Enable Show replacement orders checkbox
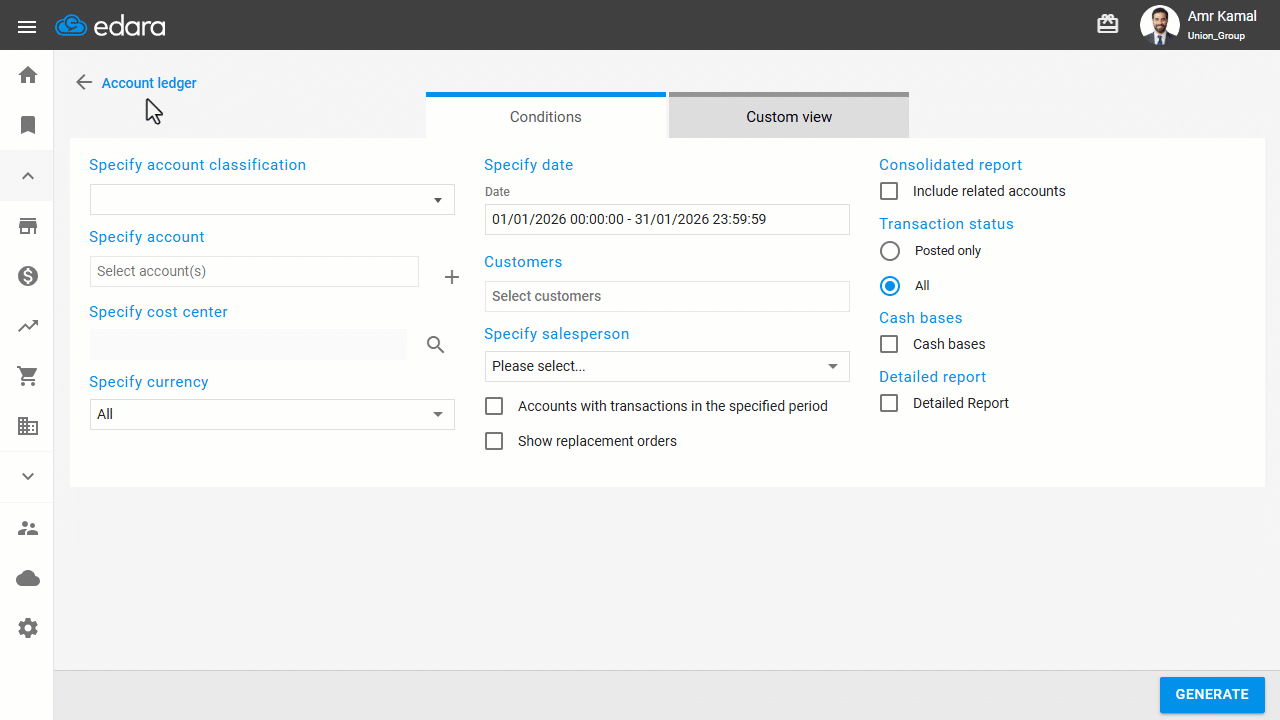 pyautogui.click(x=494, y=441)
